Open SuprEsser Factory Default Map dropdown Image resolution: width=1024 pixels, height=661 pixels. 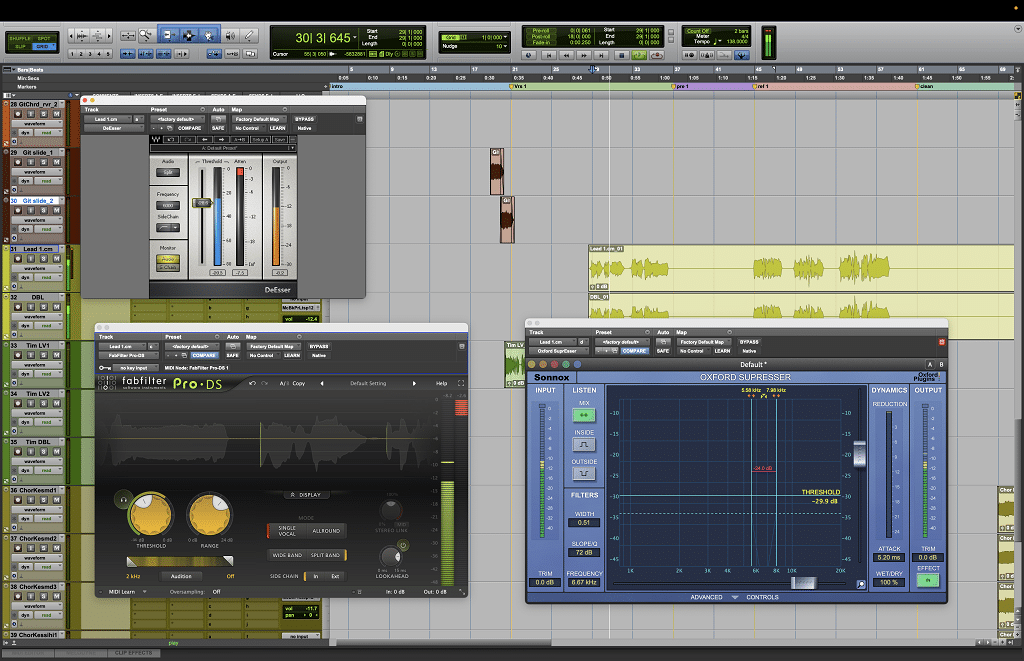704,342
